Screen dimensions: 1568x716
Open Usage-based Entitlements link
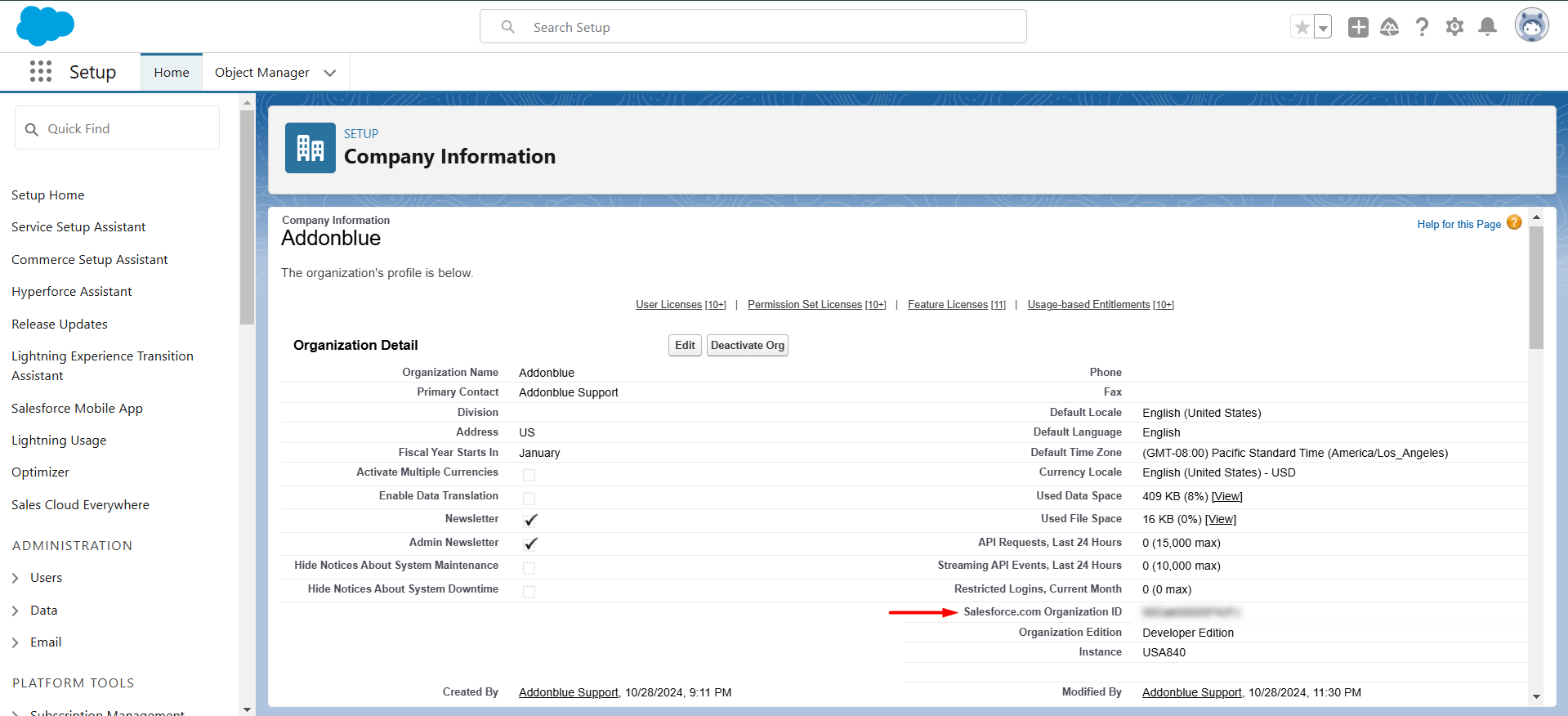(x=1101, y=305)
